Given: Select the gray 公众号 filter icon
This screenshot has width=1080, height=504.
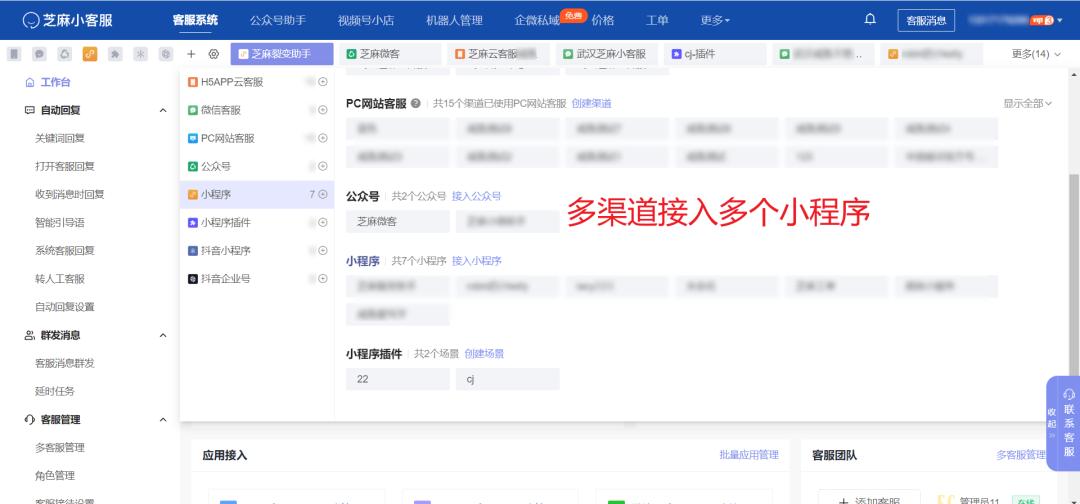Looking at the screenshot, I should 64,54.
